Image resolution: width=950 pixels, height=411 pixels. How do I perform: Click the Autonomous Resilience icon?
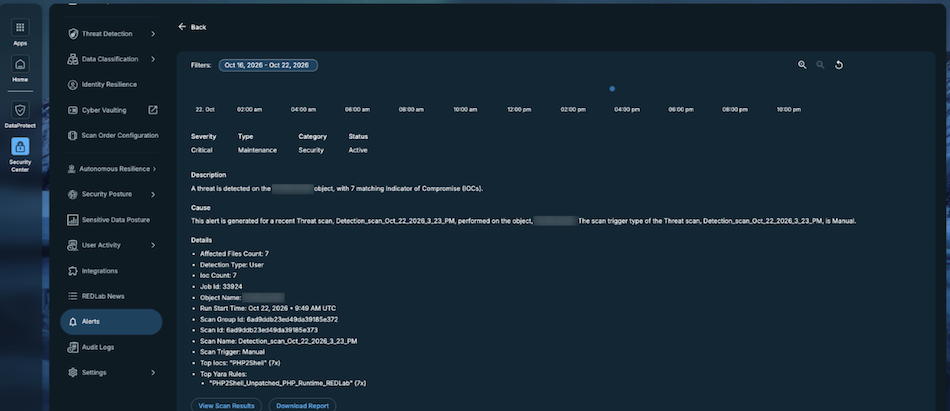(72, 169)
